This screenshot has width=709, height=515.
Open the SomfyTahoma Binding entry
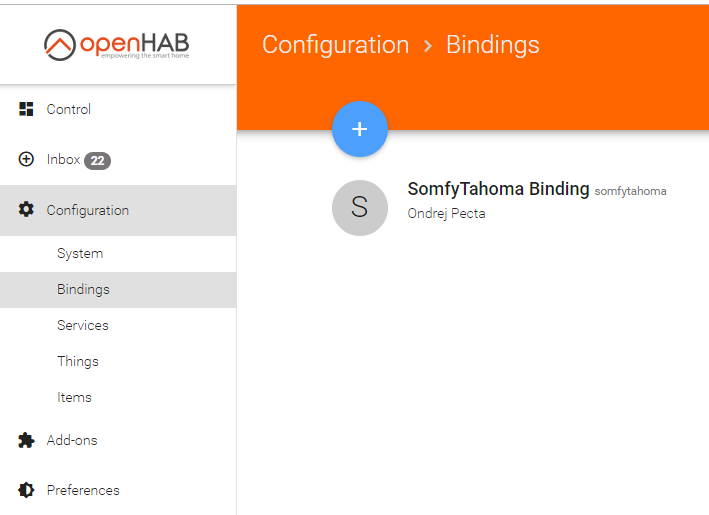pyautogui.click(x=498, y=189)
